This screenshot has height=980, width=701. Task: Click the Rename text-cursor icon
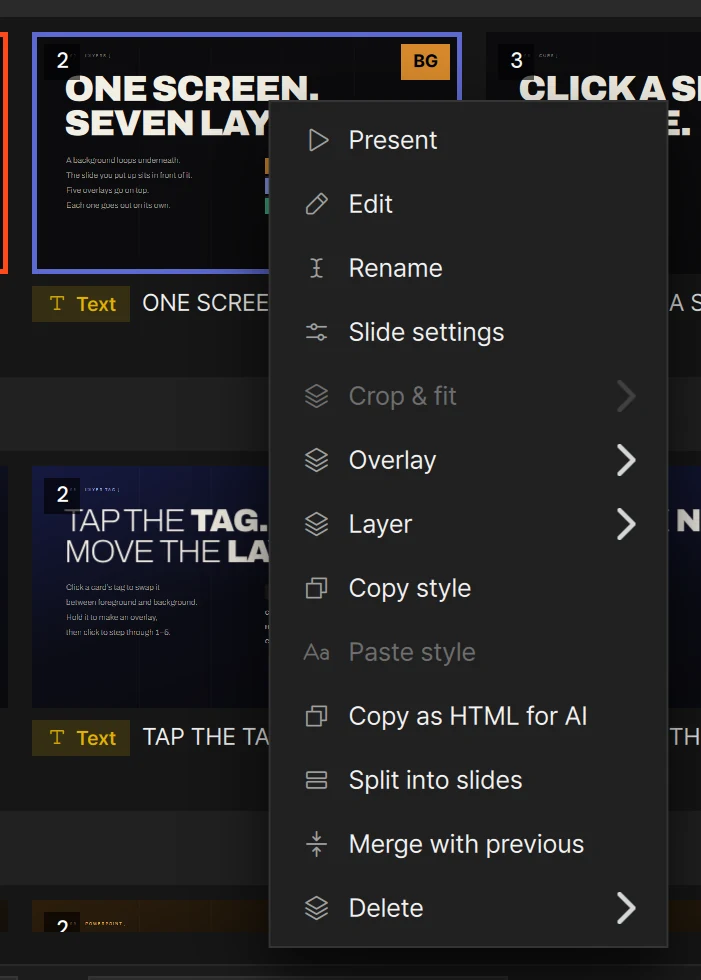[x=317, y=268]
